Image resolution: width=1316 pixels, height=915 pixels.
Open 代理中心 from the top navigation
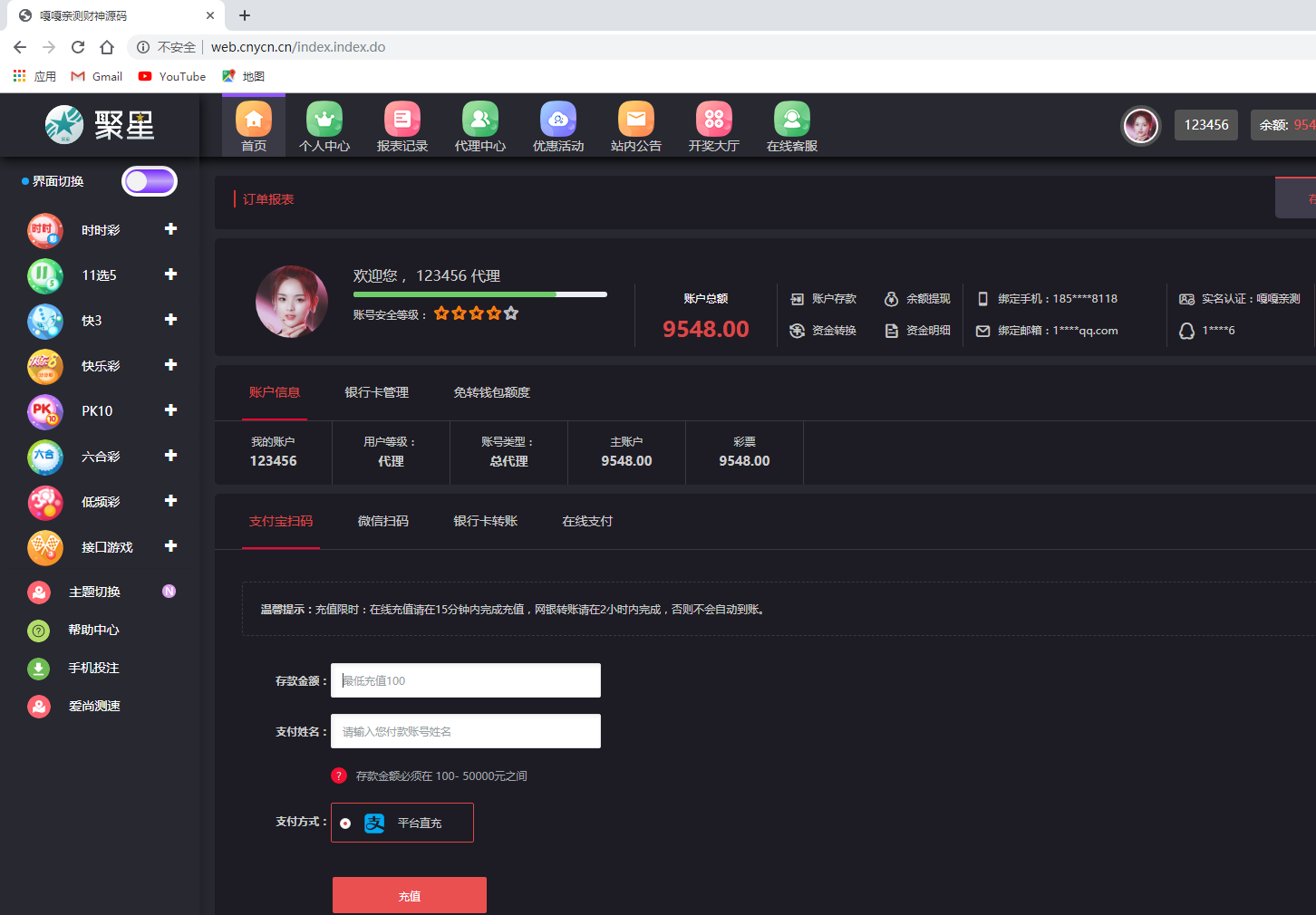point(480,120)
